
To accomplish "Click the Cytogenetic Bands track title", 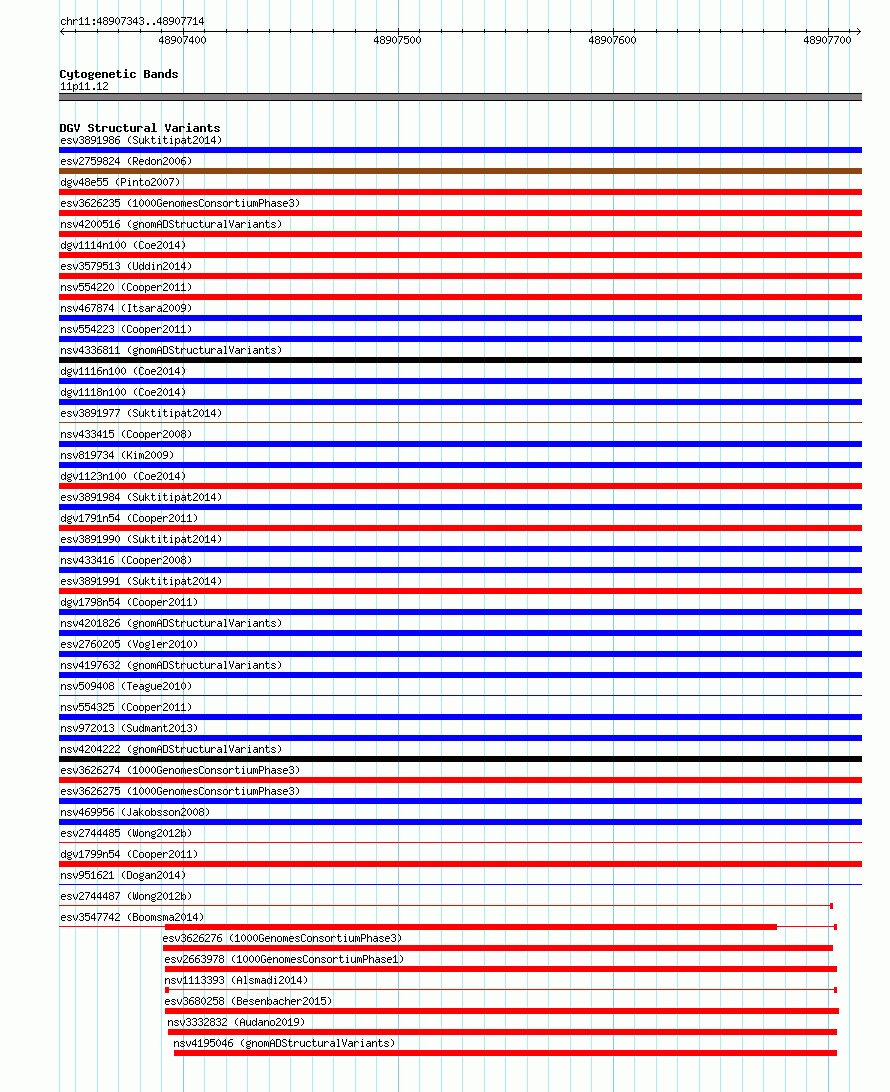I will tap(119, 74).
